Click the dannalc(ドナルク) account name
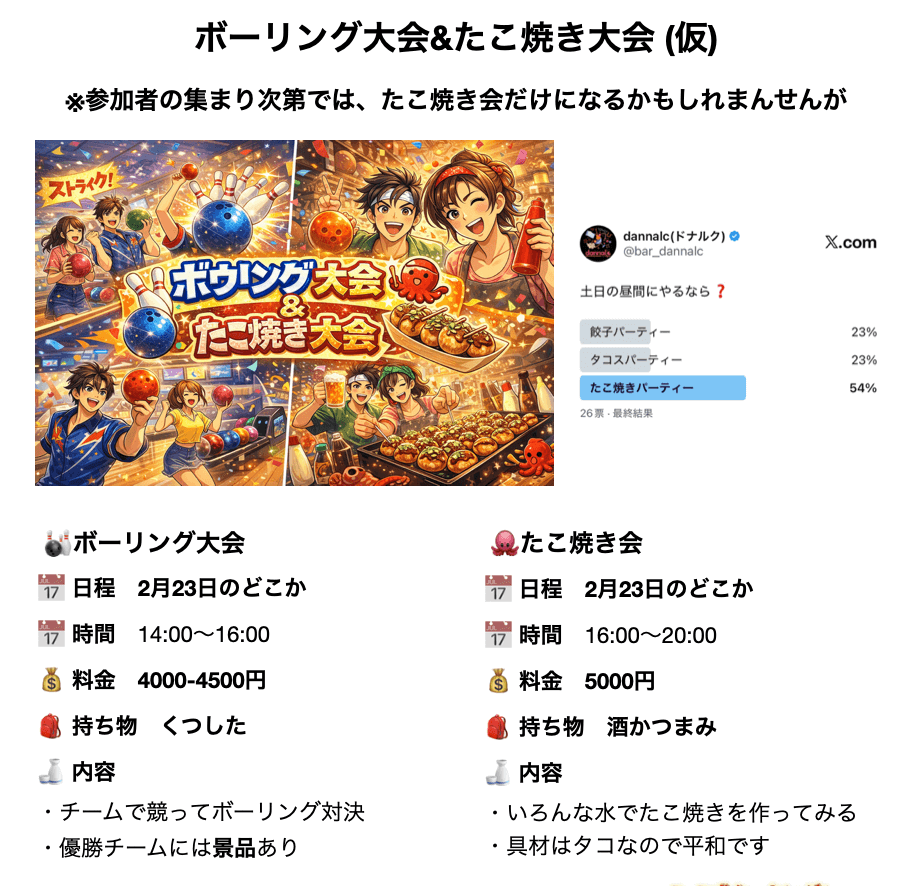Viewport: 920px width, 886px height. pos(674,236)
